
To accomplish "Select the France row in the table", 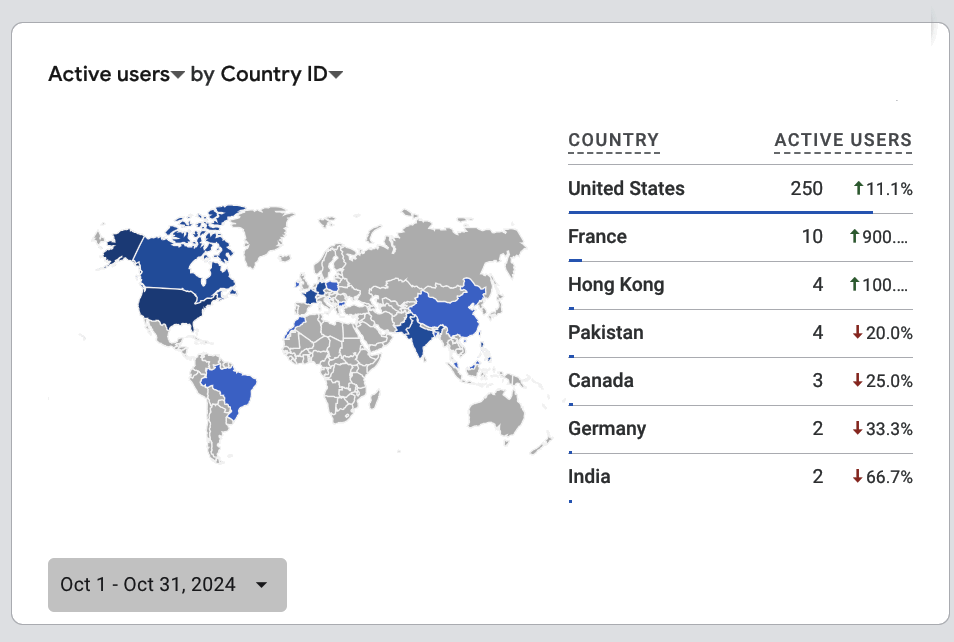I will (597, 237).
